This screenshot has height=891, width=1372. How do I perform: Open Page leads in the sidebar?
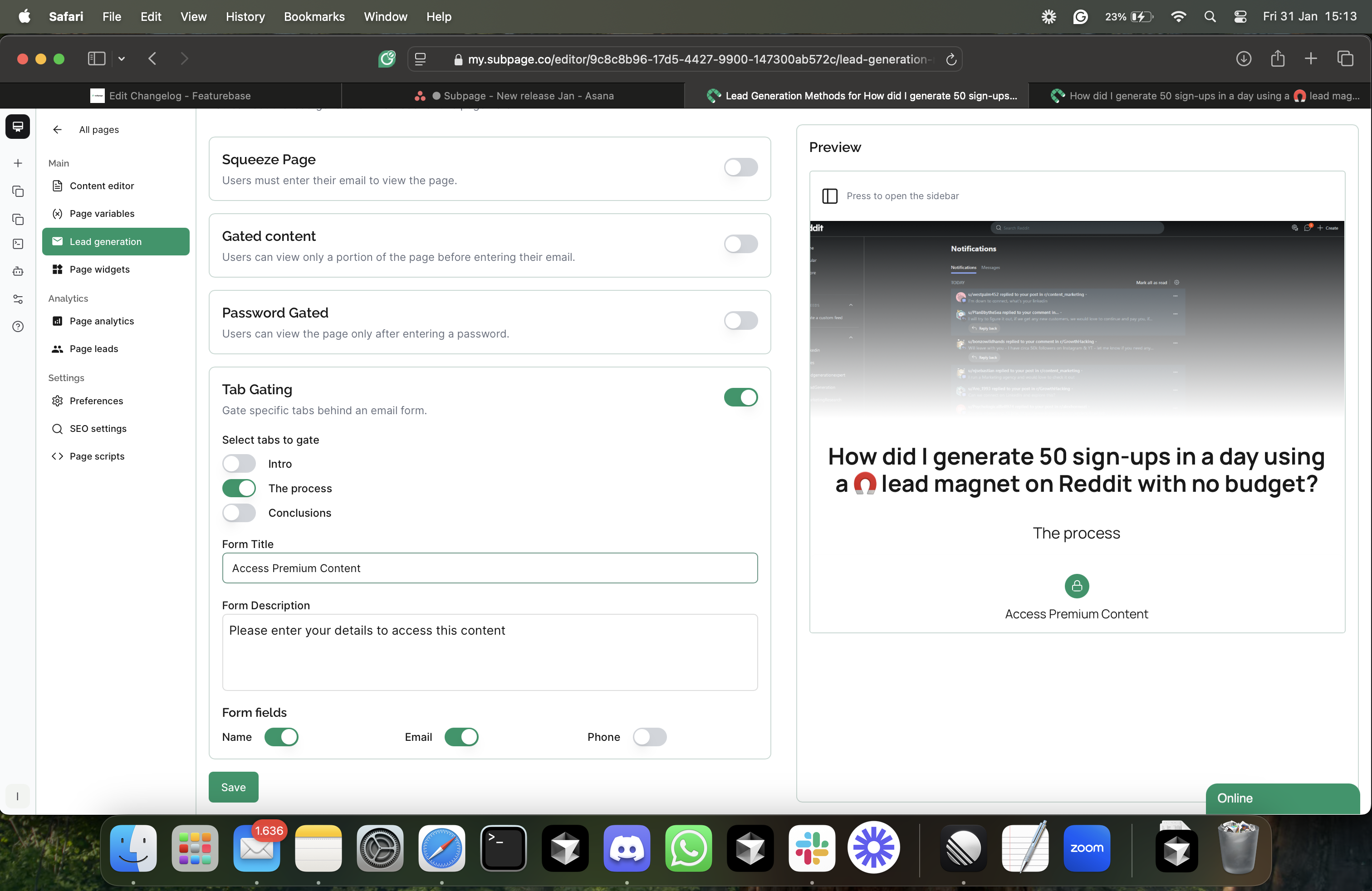pyautogui.click(x=115, y=349)
